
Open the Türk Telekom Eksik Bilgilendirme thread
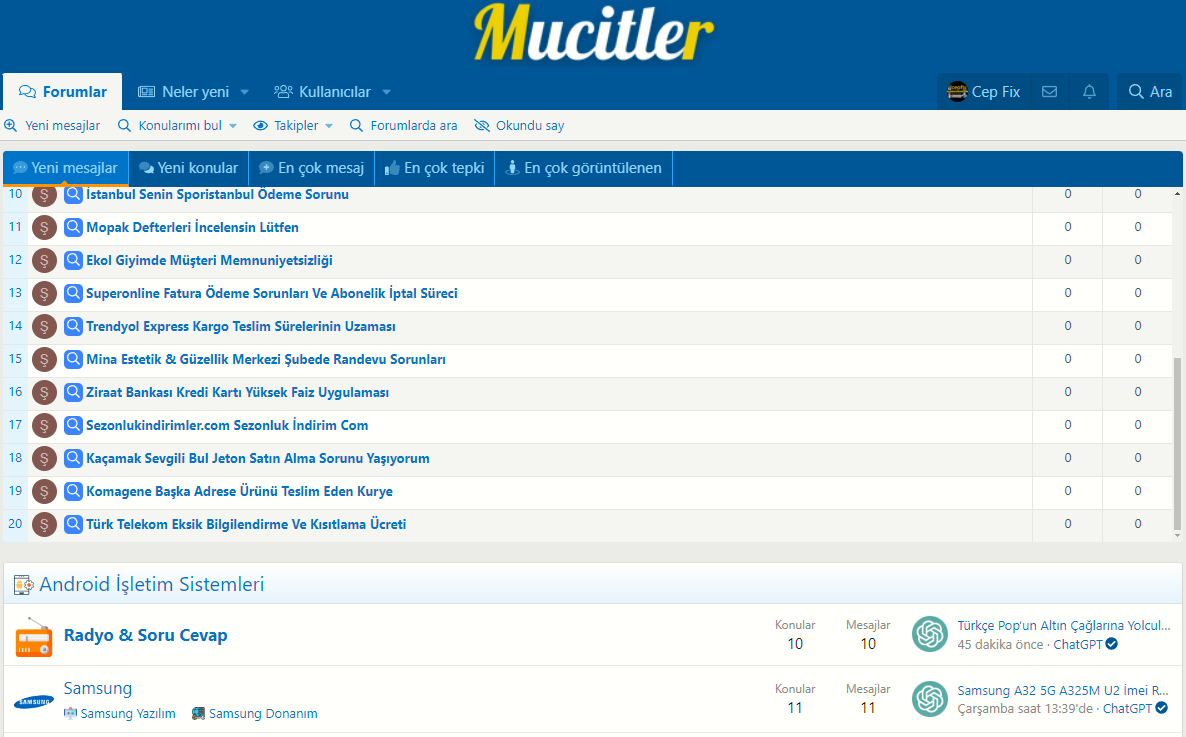(246, 524)
